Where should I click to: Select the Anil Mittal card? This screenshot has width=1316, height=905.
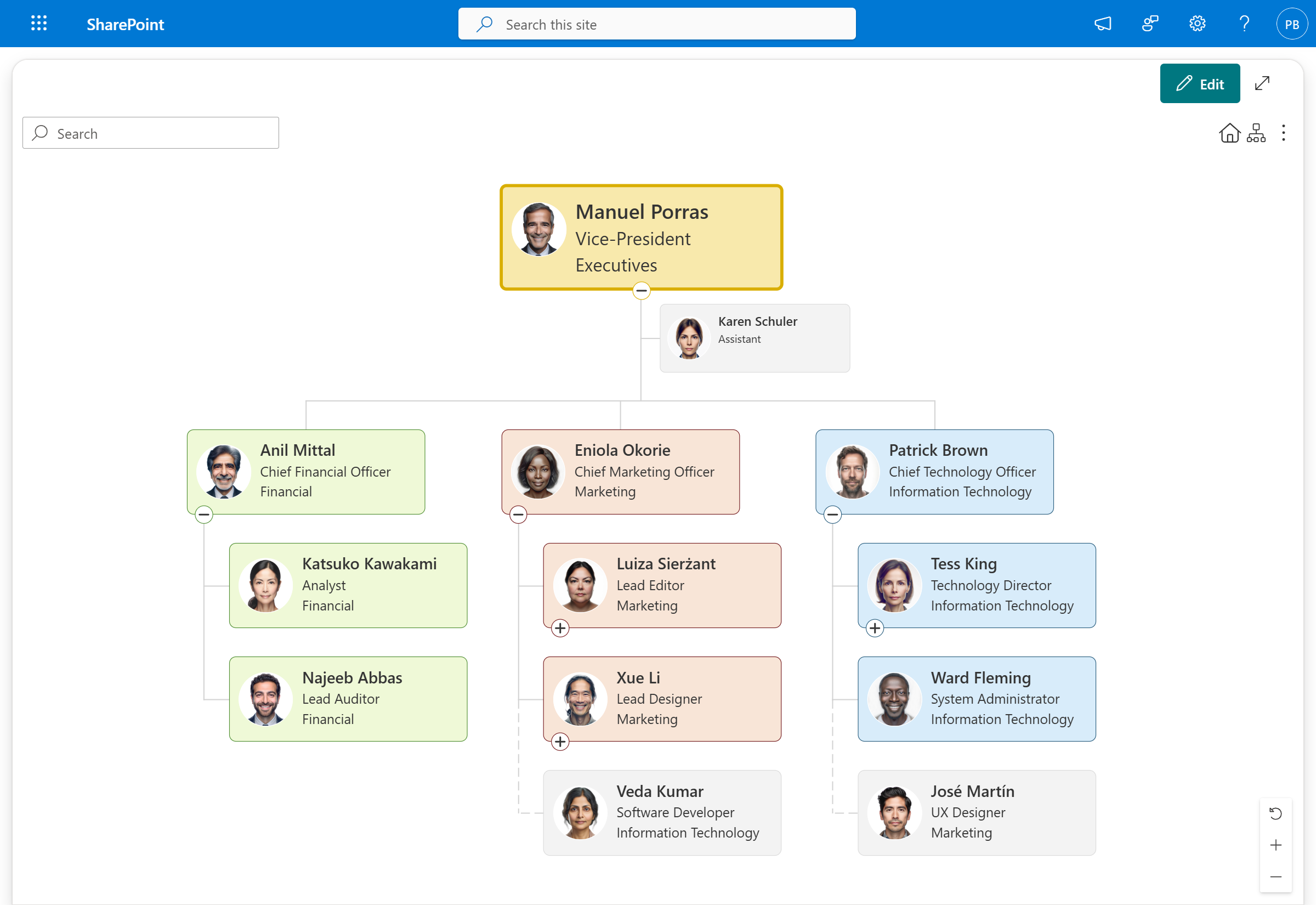click(306, 472)
